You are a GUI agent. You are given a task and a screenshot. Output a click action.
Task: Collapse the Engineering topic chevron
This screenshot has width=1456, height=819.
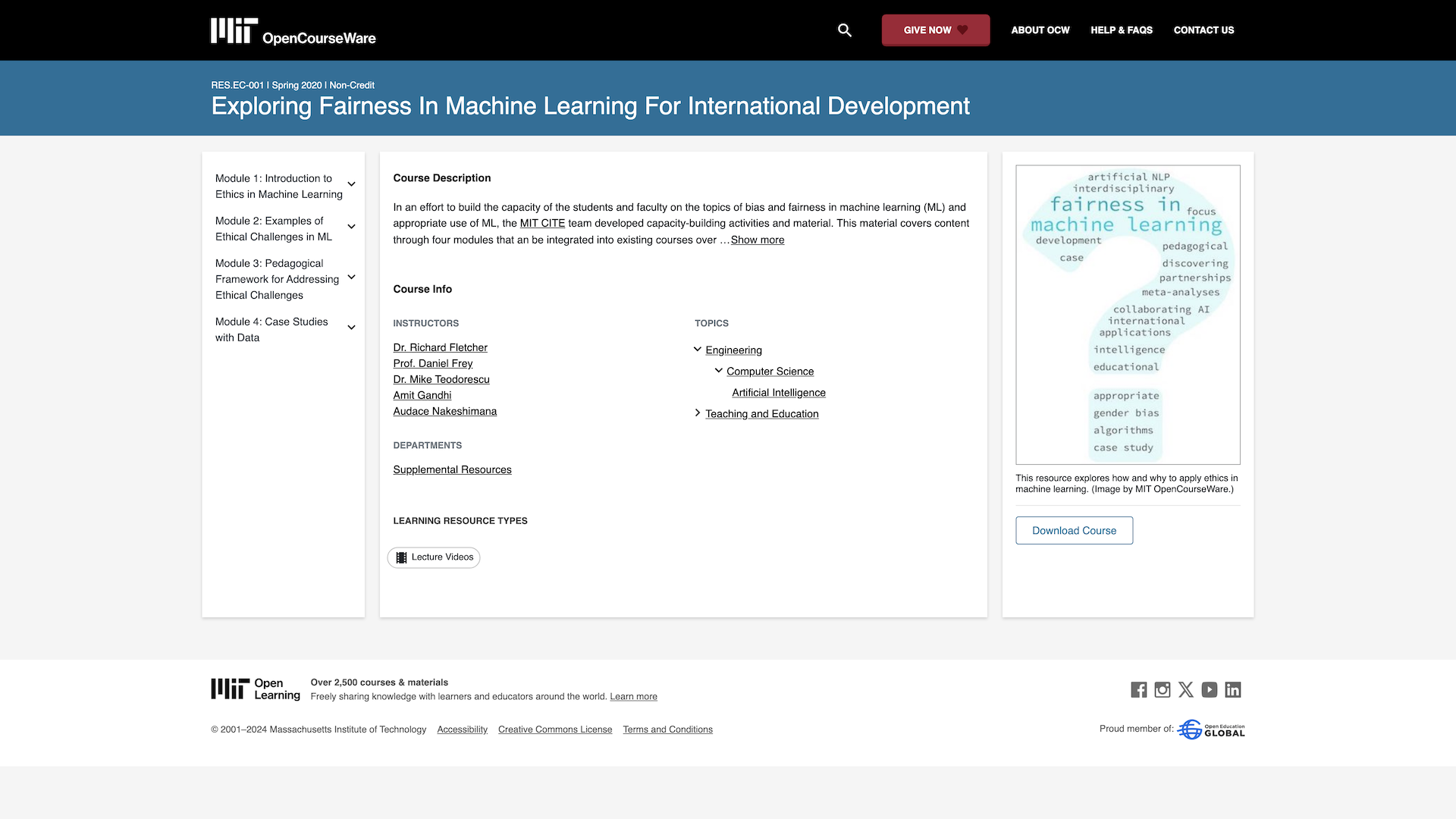coord(698,350)
